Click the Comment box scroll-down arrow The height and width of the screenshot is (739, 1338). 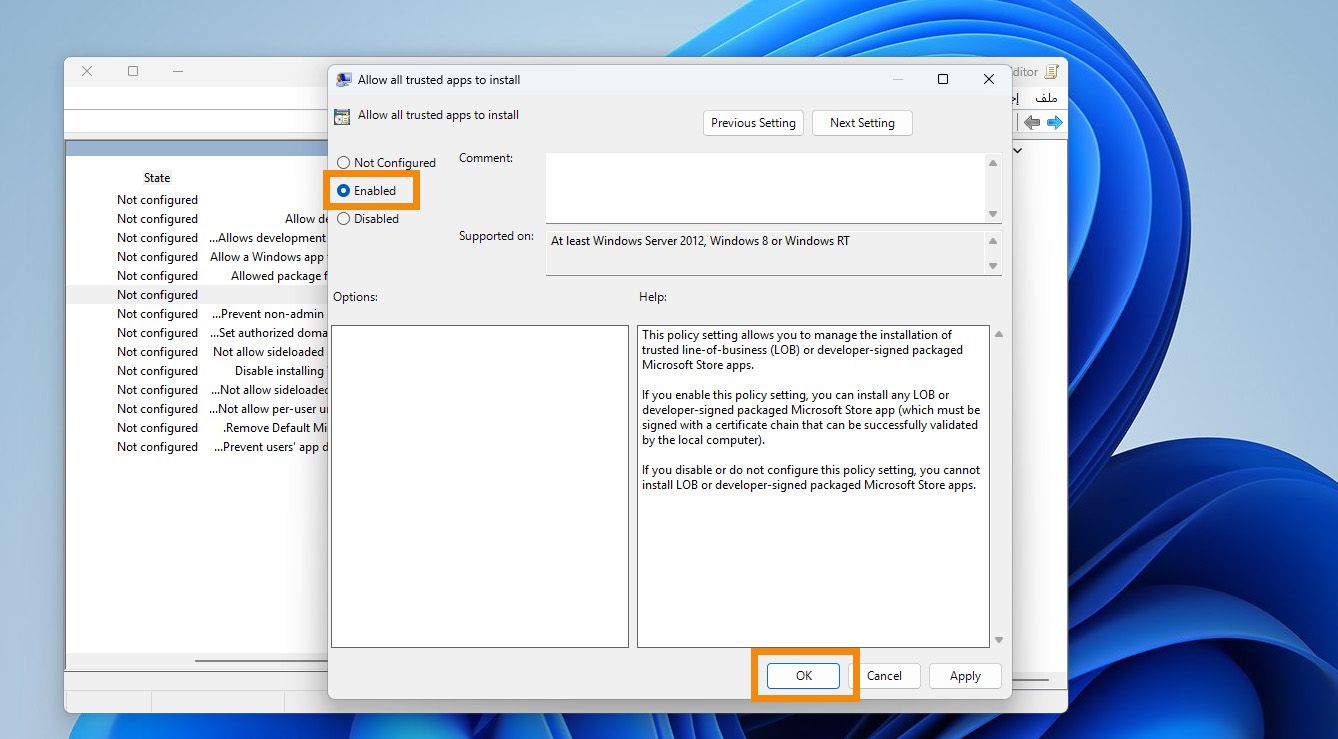[x=993, y=213]
